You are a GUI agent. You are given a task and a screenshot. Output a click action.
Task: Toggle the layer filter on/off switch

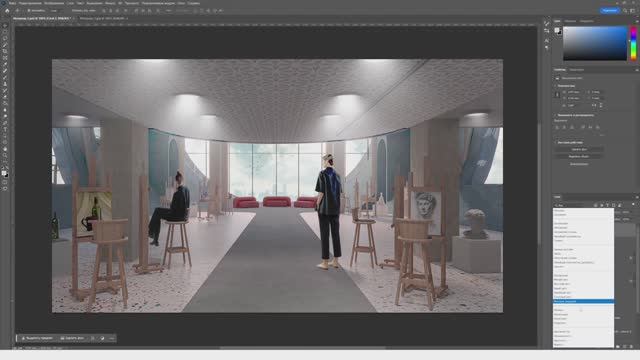click(634, 204)
